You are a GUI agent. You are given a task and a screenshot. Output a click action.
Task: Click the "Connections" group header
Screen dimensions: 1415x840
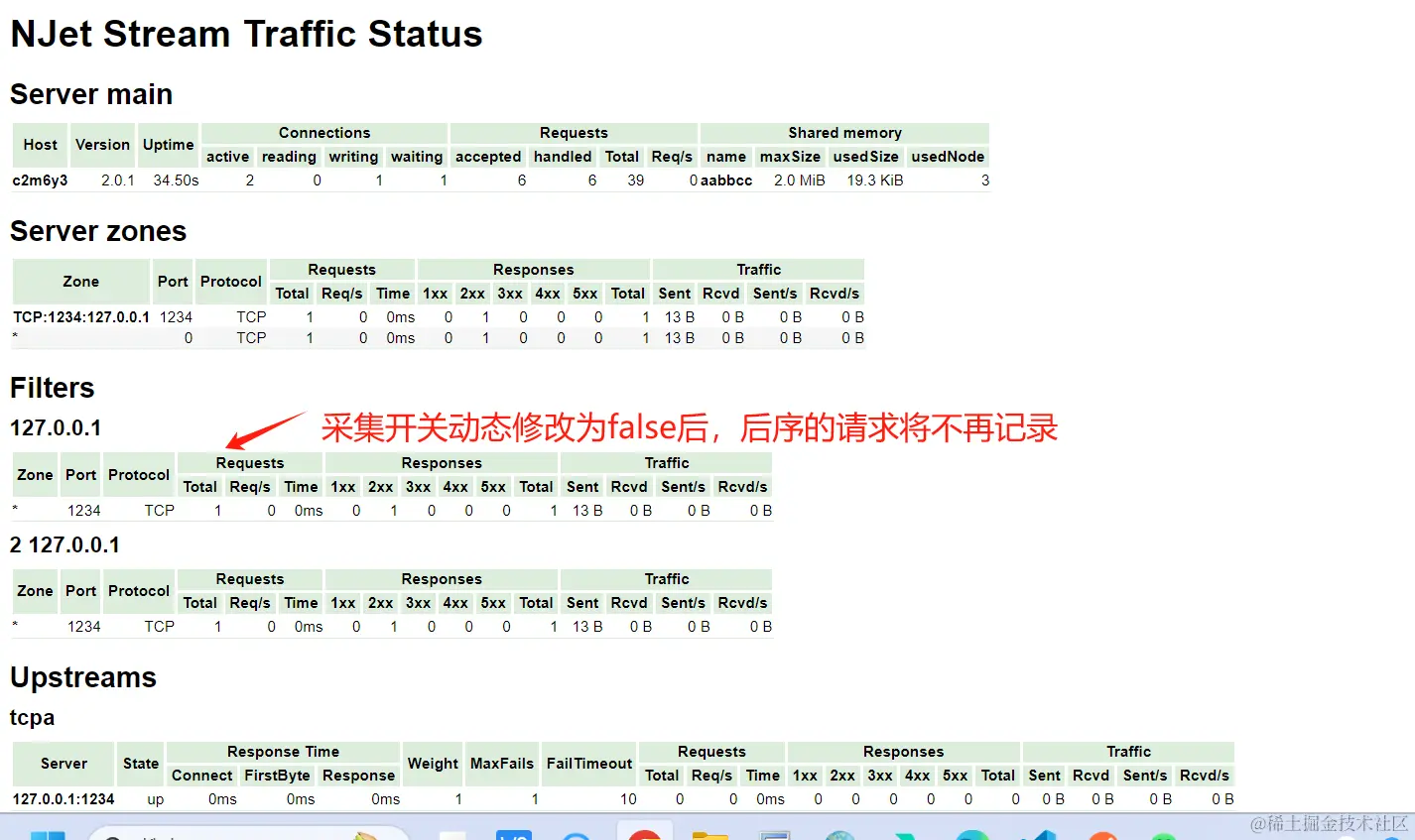(324, 133)
